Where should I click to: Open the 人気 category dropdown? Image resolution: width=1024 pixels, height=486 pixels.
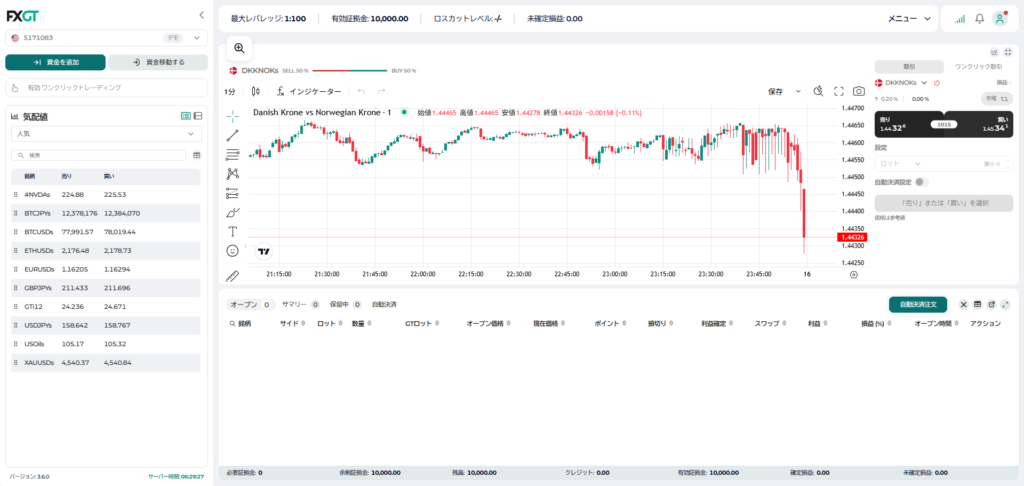[106, 133]
